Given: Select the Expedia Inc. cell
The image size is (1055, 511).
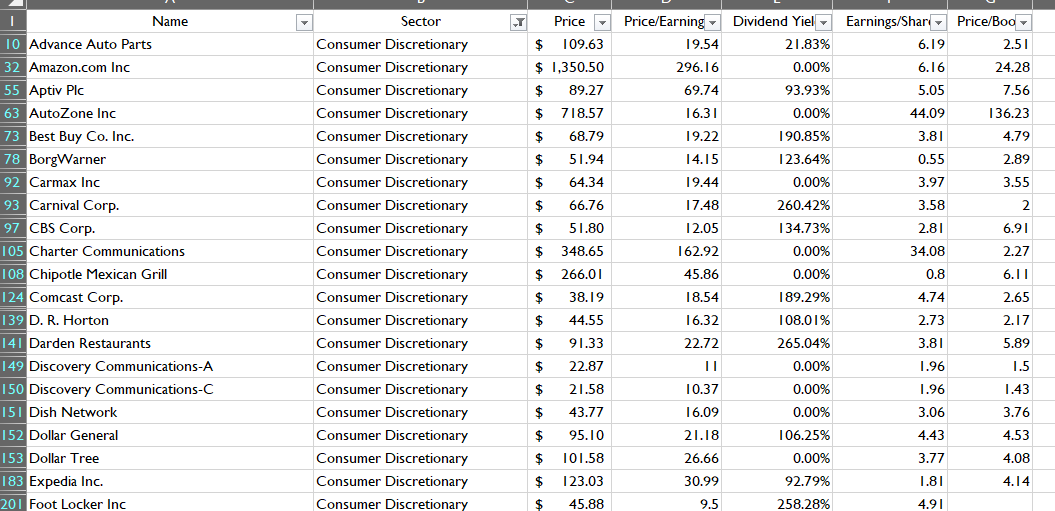Looking at the screenshot, I should point(170,481).
